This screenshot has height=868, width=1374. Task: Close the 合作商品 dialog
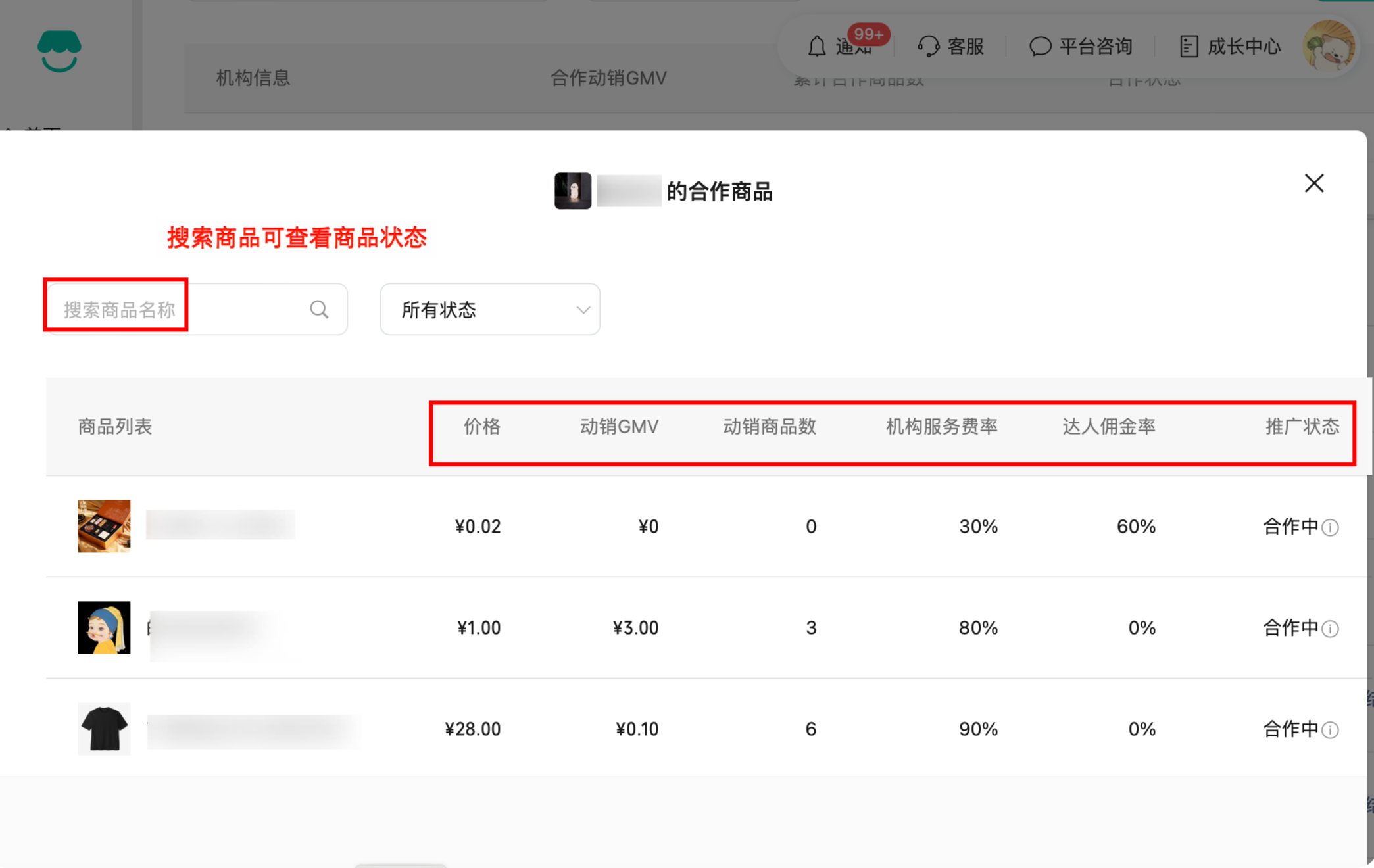(x=1313, y=183)
